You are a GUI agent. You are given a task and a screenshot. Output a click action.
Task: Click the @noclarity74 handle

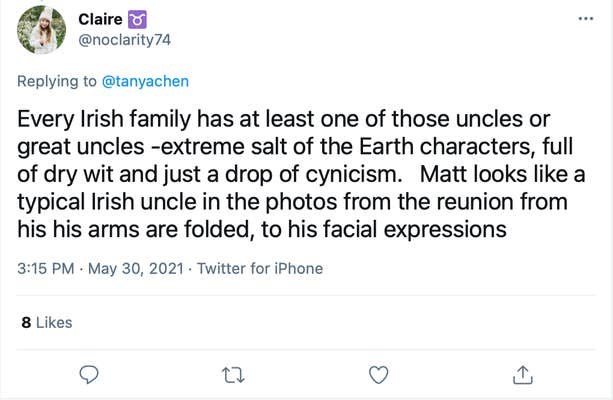124,39
